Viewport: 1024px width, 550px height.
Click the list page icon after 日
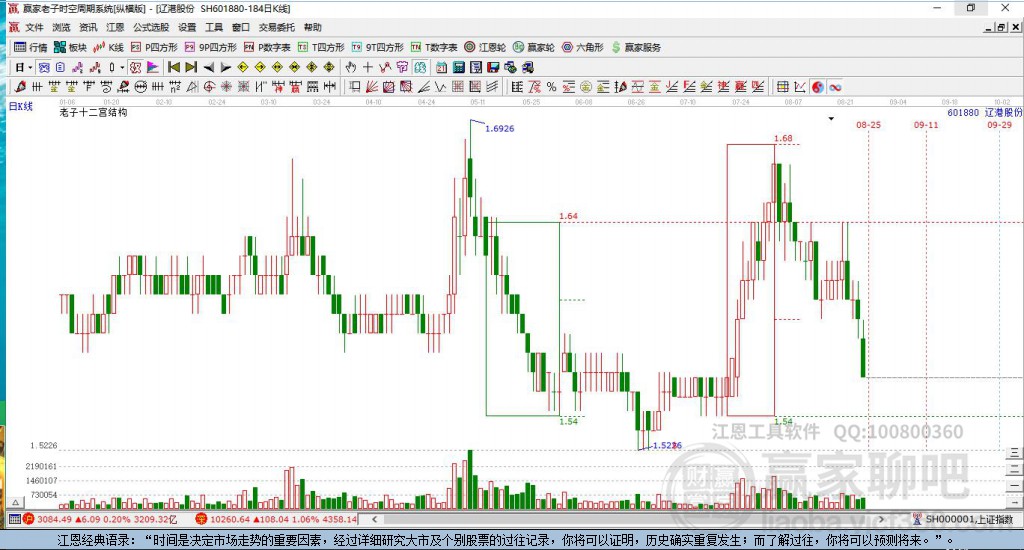pyautogui.click(x=60, y=67)
